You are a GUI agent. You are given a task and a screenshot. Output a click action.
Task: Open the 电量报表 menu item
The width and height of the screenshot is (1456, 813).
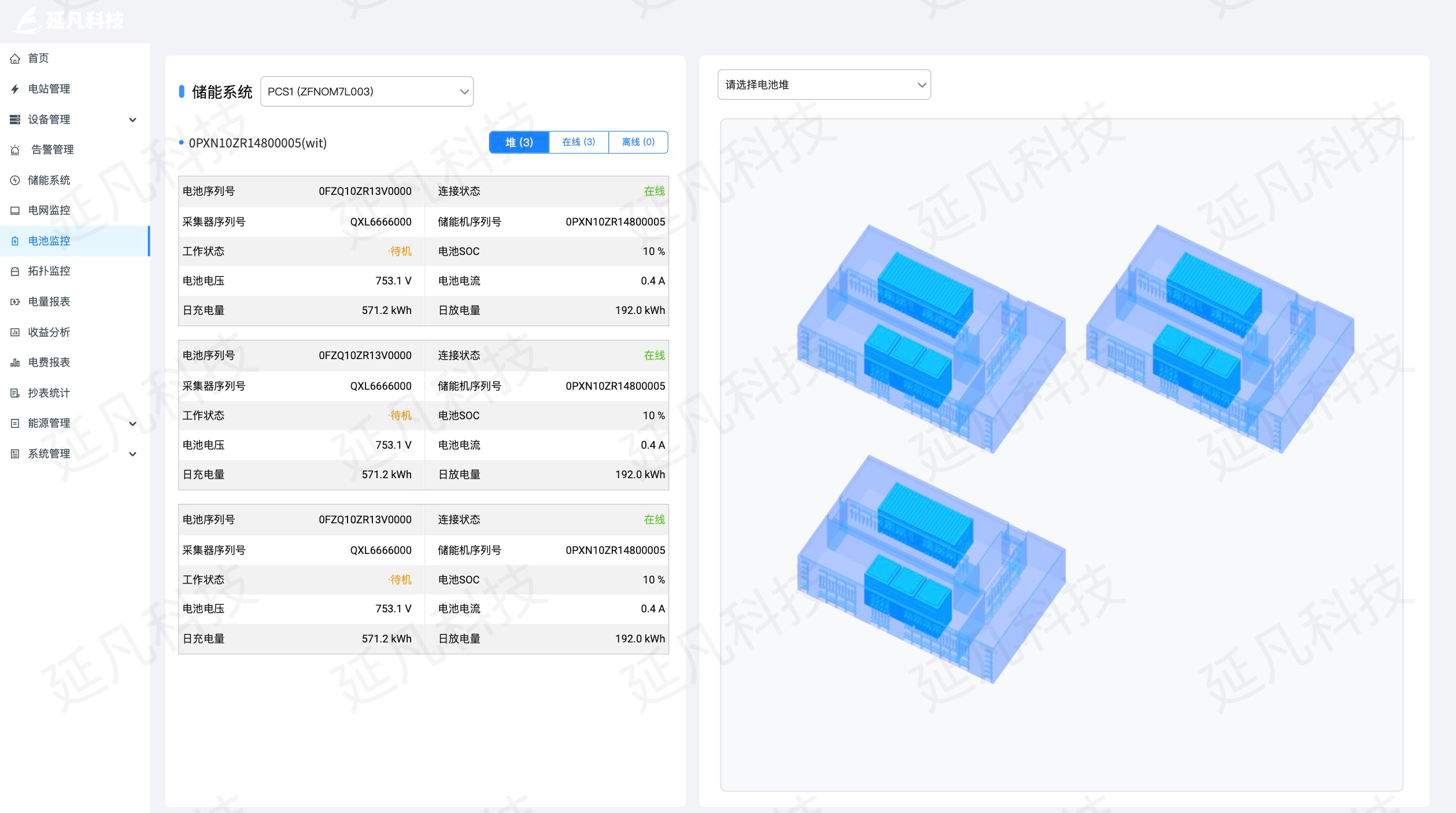pyautogui.click(x=50, y=302)
